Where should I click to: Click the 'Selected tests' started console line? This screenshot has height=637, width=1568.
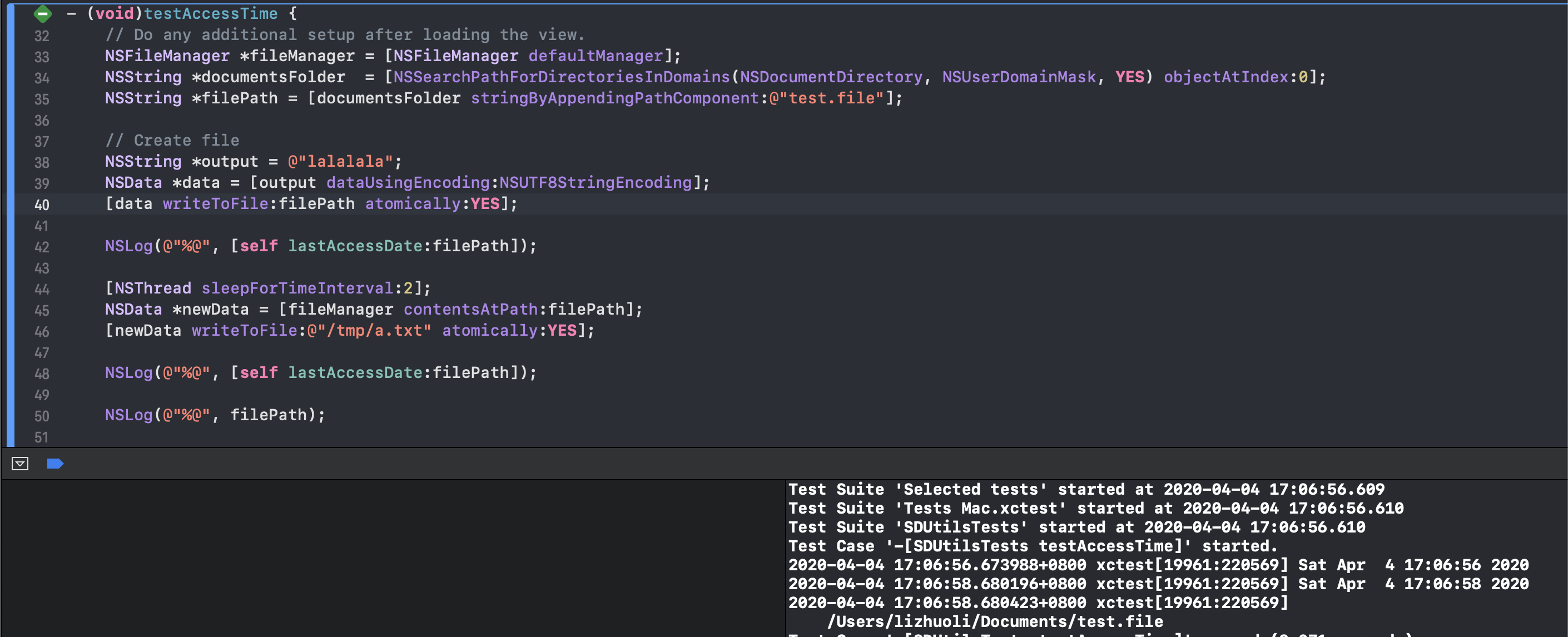1086,489
